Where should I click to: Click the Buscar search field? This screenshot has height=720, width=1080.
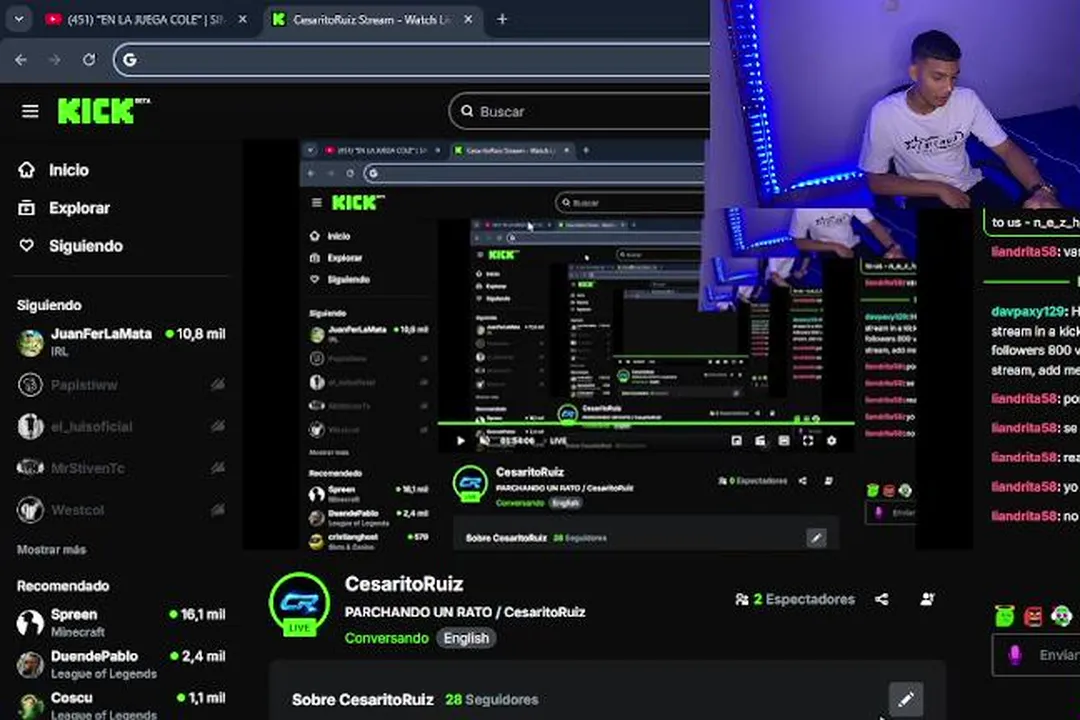pyautogui.click(x=580, y=111)
